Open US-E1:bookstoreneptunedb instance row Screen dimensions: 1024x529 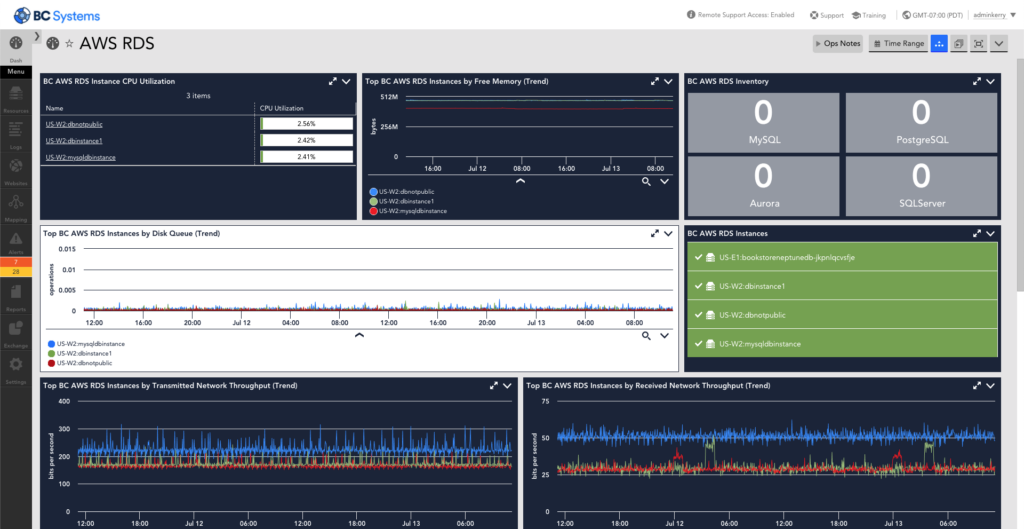click(842, 257)
